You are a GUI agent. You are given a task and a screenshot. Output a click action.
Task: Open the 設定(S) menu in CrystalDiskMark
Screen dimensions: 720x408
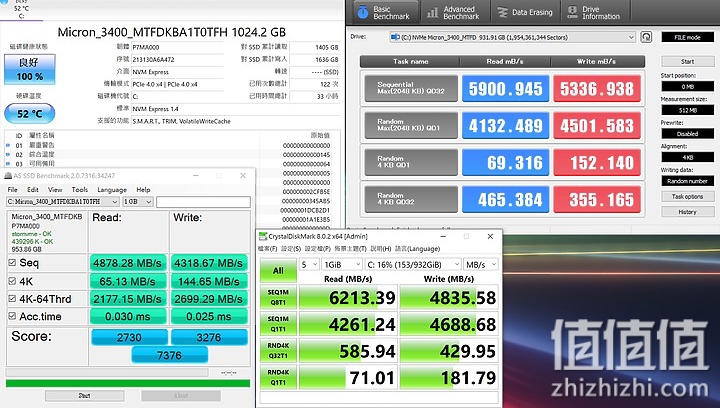click(291, 249)
